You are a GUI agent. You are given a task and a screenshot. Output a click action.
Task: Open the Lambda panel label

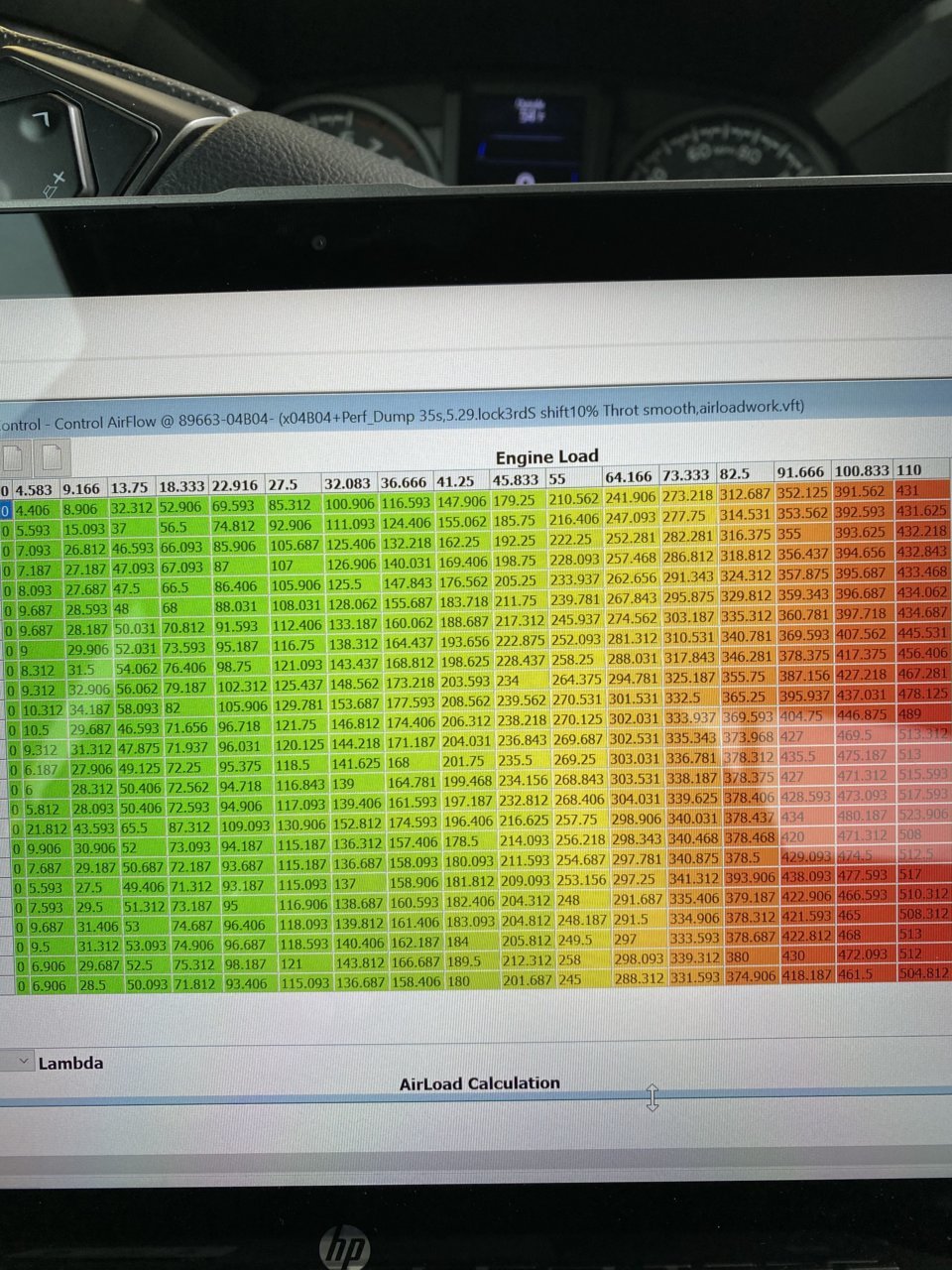70,1063
